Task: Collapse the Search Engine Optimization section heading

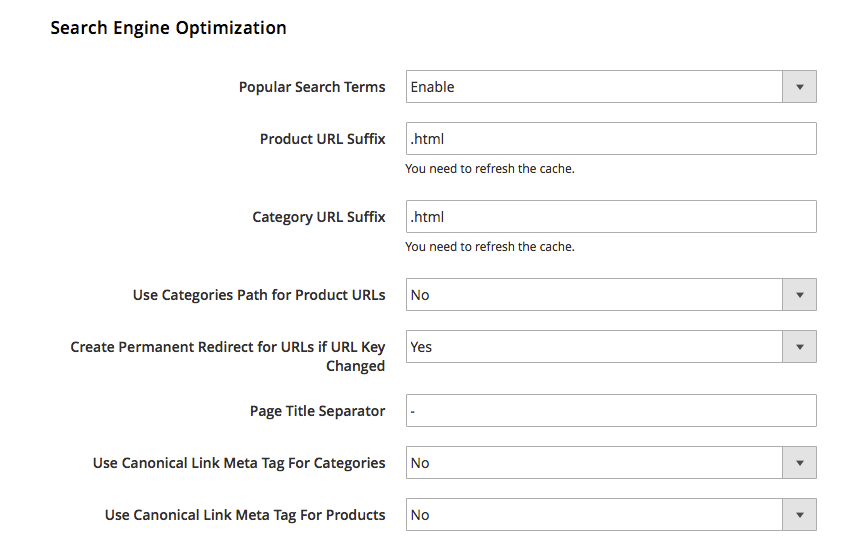Action: pyautogui.click(x=168, y=28)
